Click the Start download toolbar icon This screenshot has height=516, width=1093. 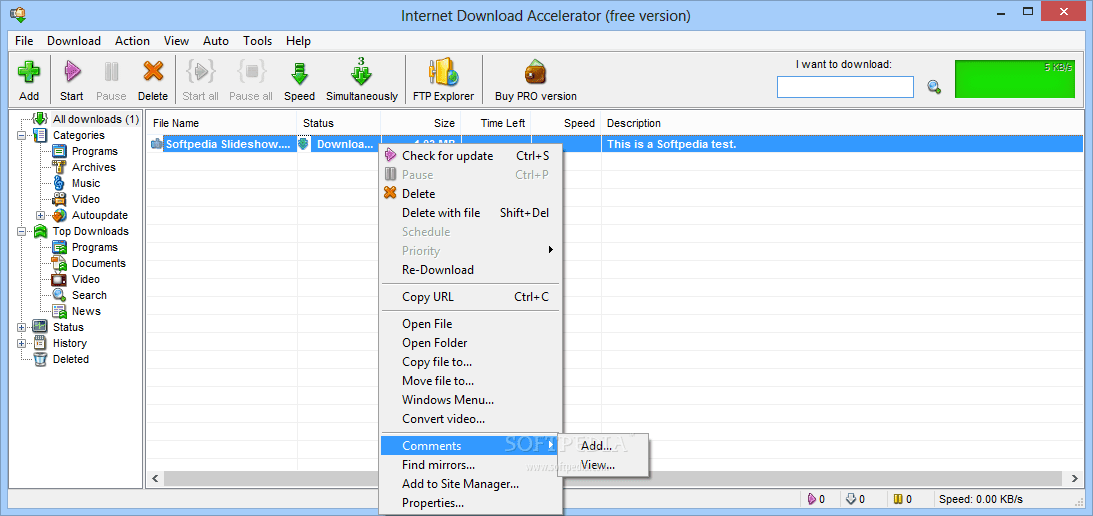(72, 73)
